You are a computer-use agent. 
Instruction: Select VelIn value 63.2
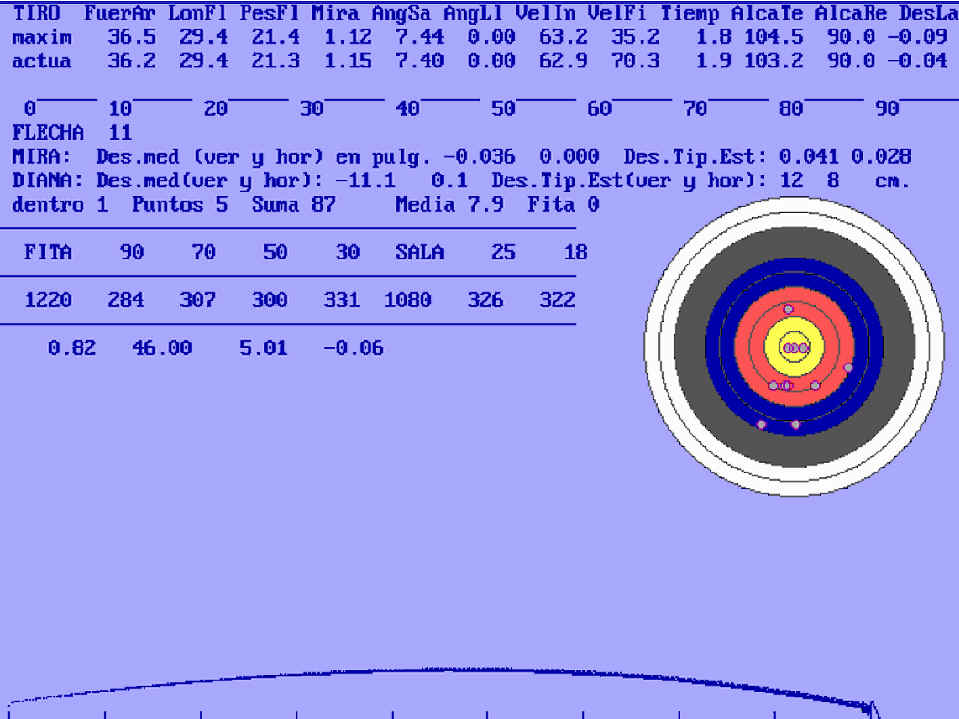pos(563,37)
